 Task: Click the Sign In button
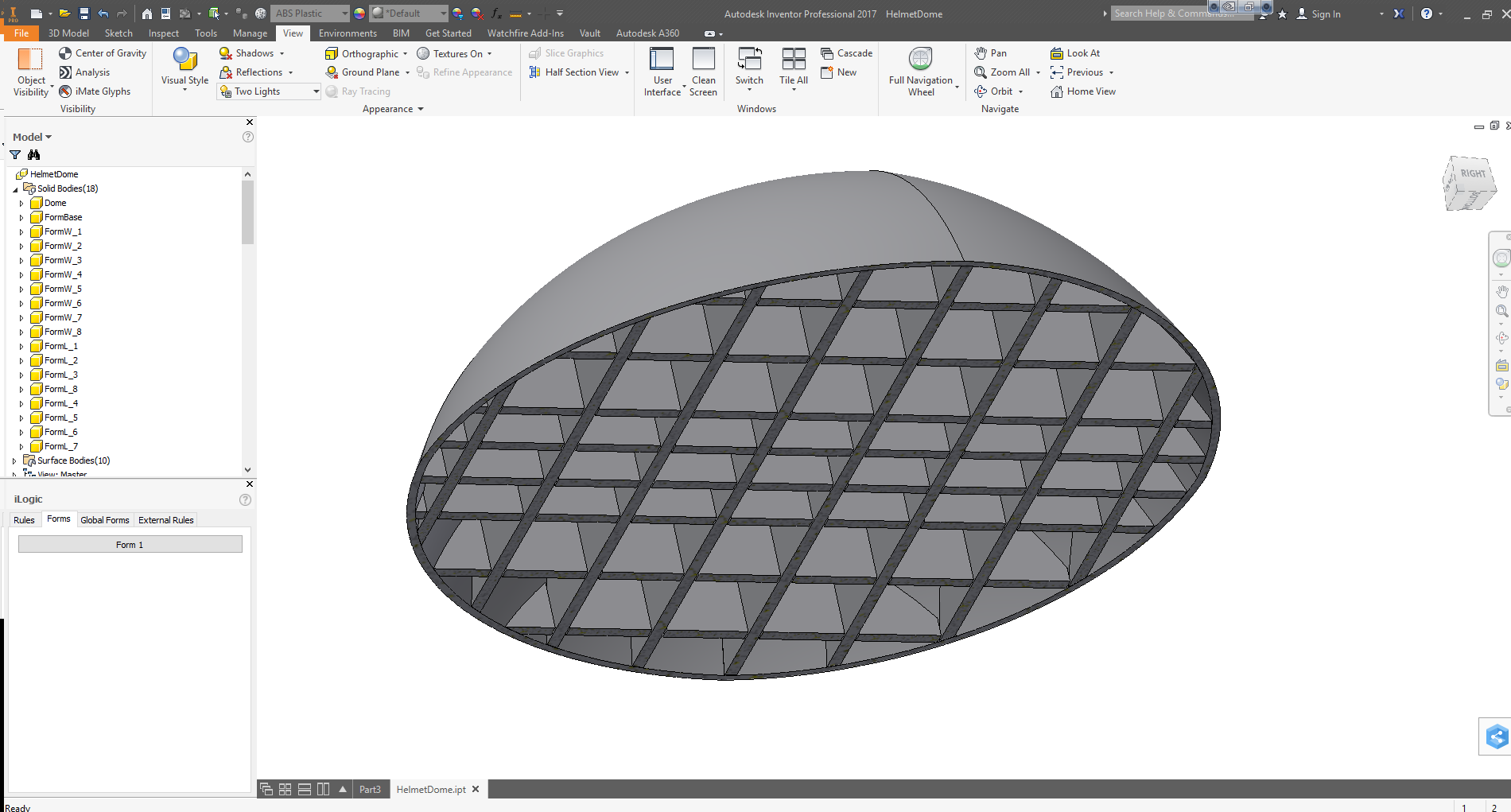[1319, 14]
